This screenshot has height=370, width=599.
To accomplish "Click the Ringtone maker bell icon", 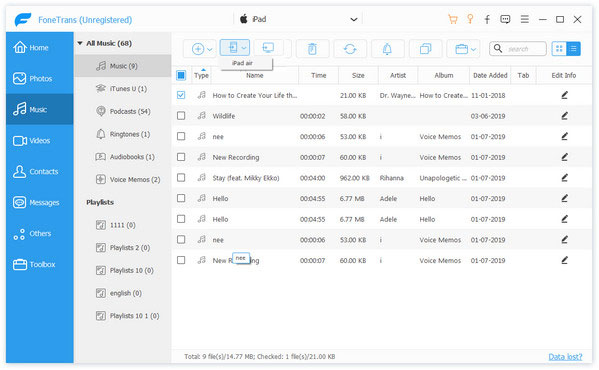I will pos(387,49).
